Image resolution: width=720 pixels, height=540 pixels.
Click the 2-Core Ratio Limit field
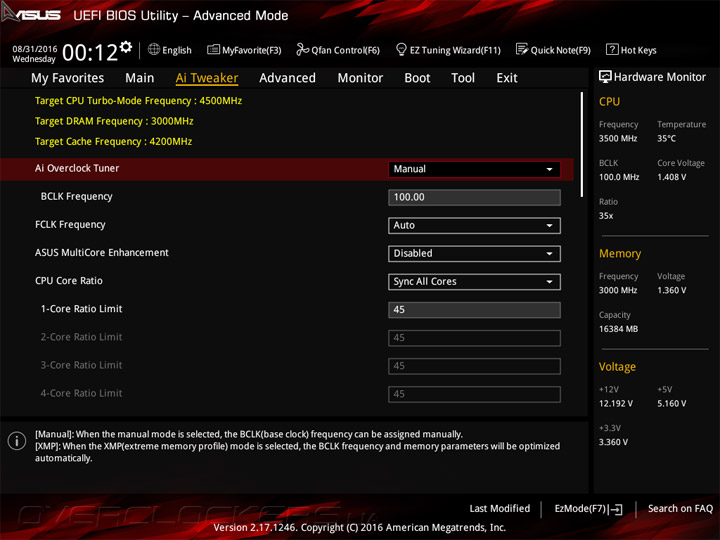pos(474,338)
